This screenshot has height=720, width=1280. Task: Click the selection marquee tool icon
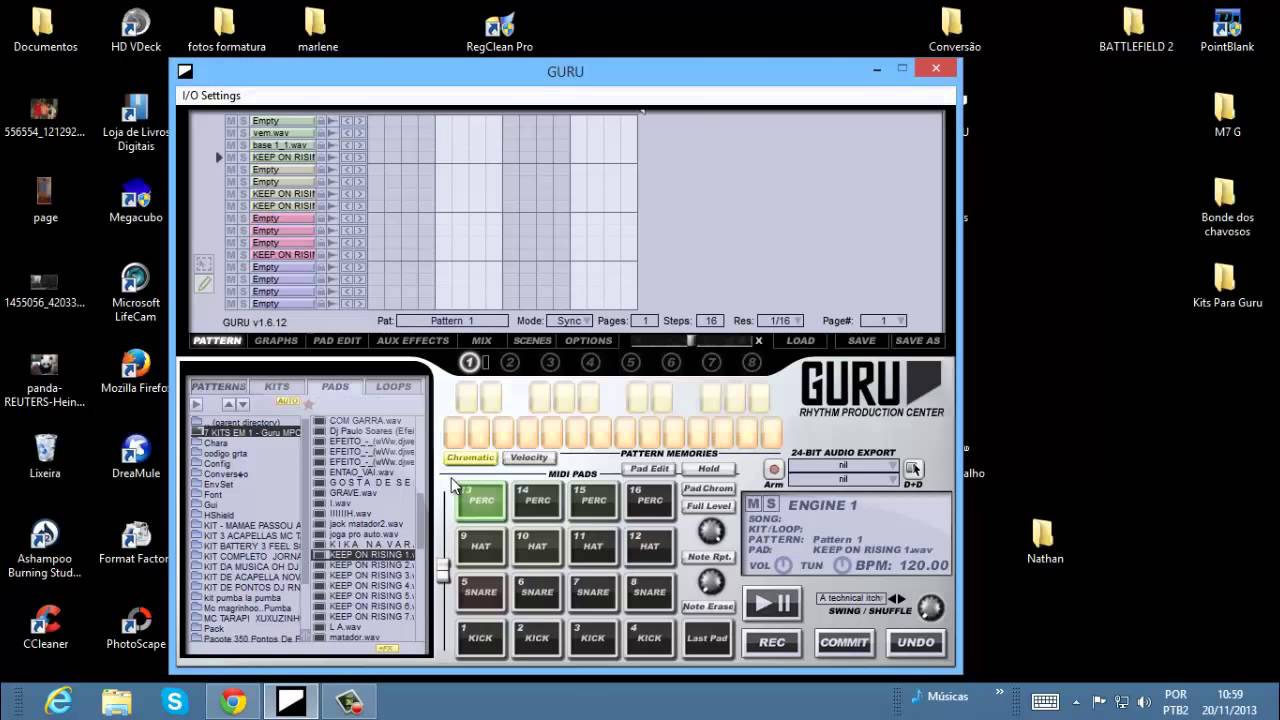pyautogui.click(x=204, y=264)
